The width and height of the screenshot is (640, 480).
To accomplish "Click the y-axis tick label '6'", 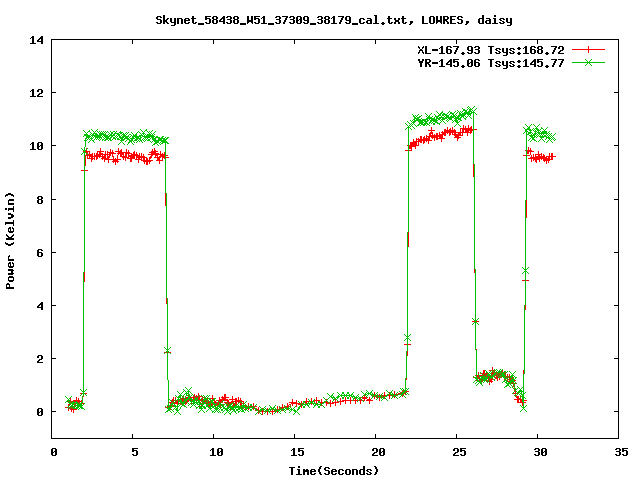I will pyautogui.click(x=40, y=253).
